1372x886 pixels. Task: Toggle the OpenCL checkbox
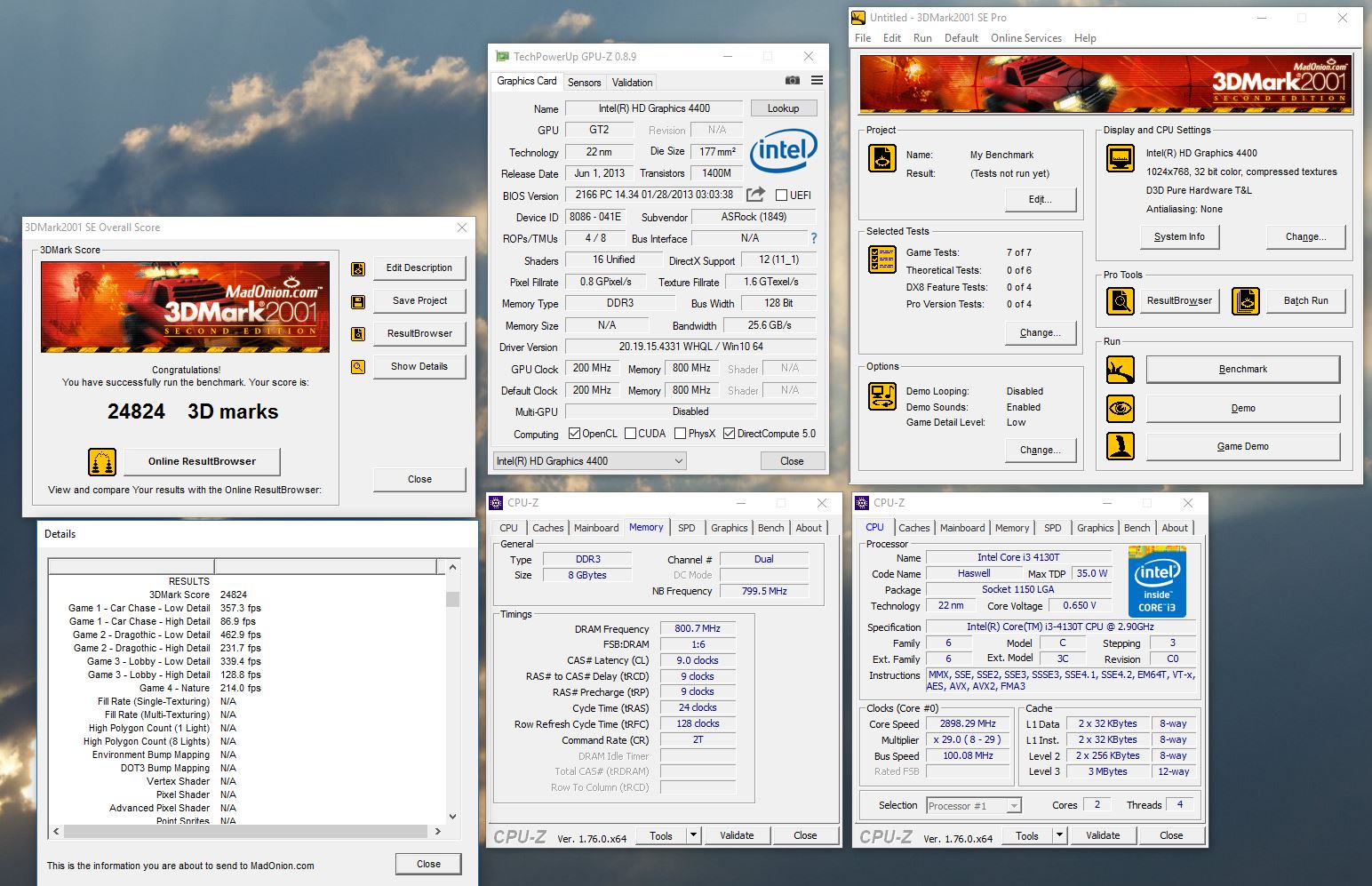pyautogui.click(x=574, y=434)
